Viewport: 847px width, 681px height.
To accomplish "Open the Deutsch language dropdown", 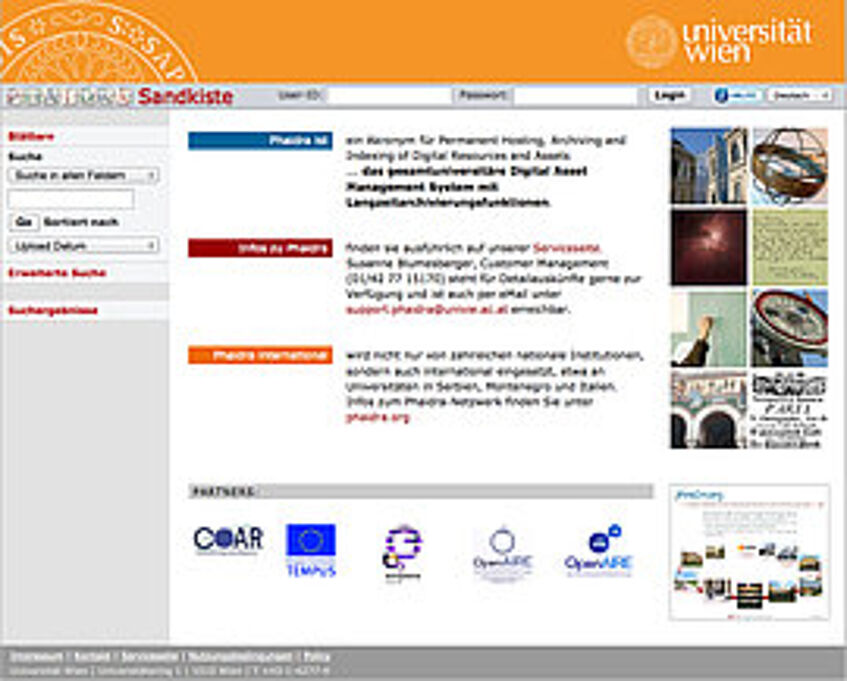I will pyautogui.click(x=799, y=96).
